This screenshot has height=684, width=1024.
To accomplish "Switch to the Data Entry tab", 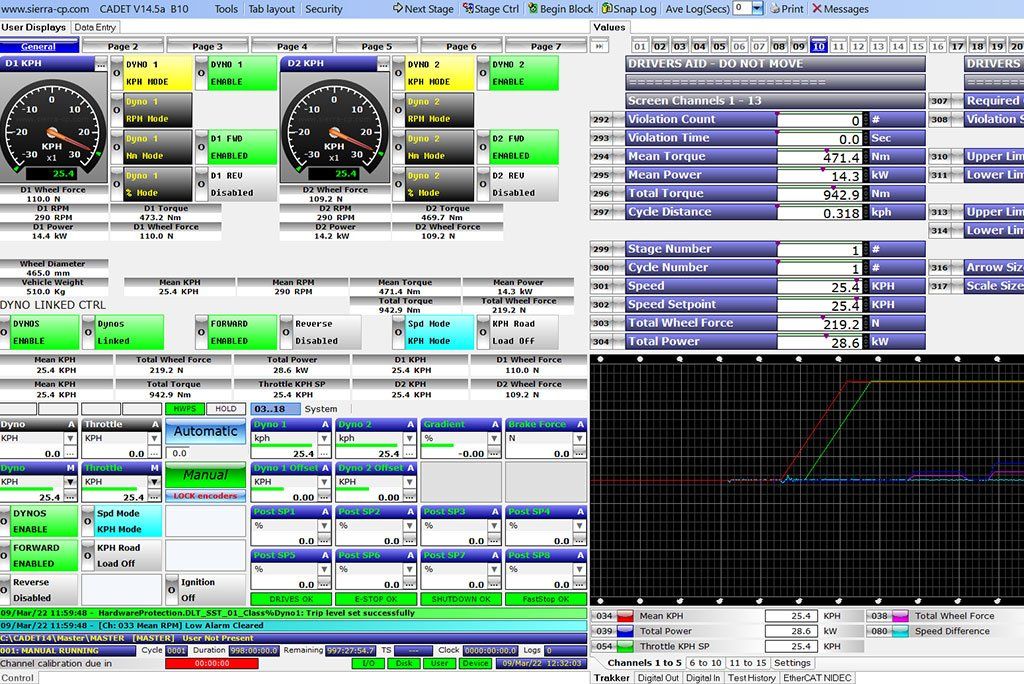I will 95,27.
